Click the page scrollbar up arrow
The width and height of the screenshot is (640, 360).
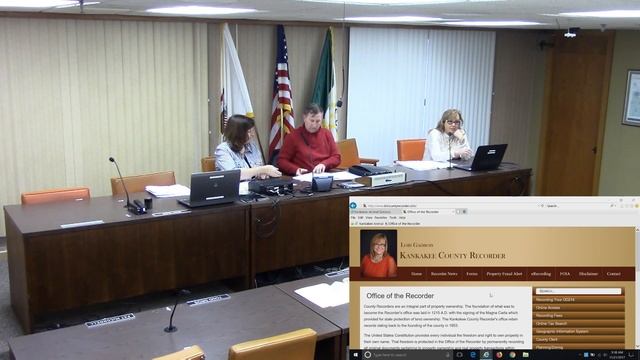638,229
